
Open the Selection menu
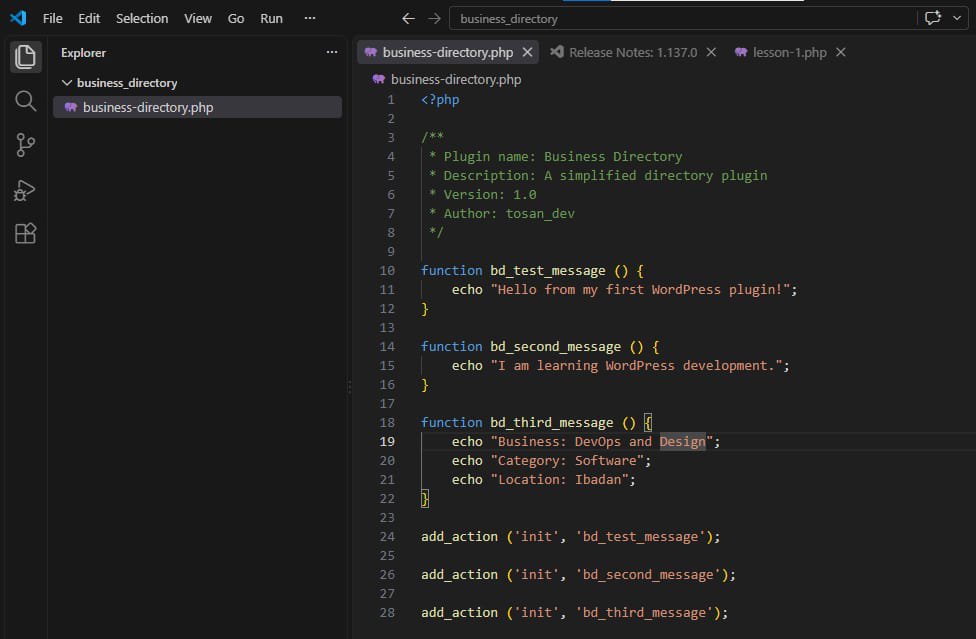142,19
